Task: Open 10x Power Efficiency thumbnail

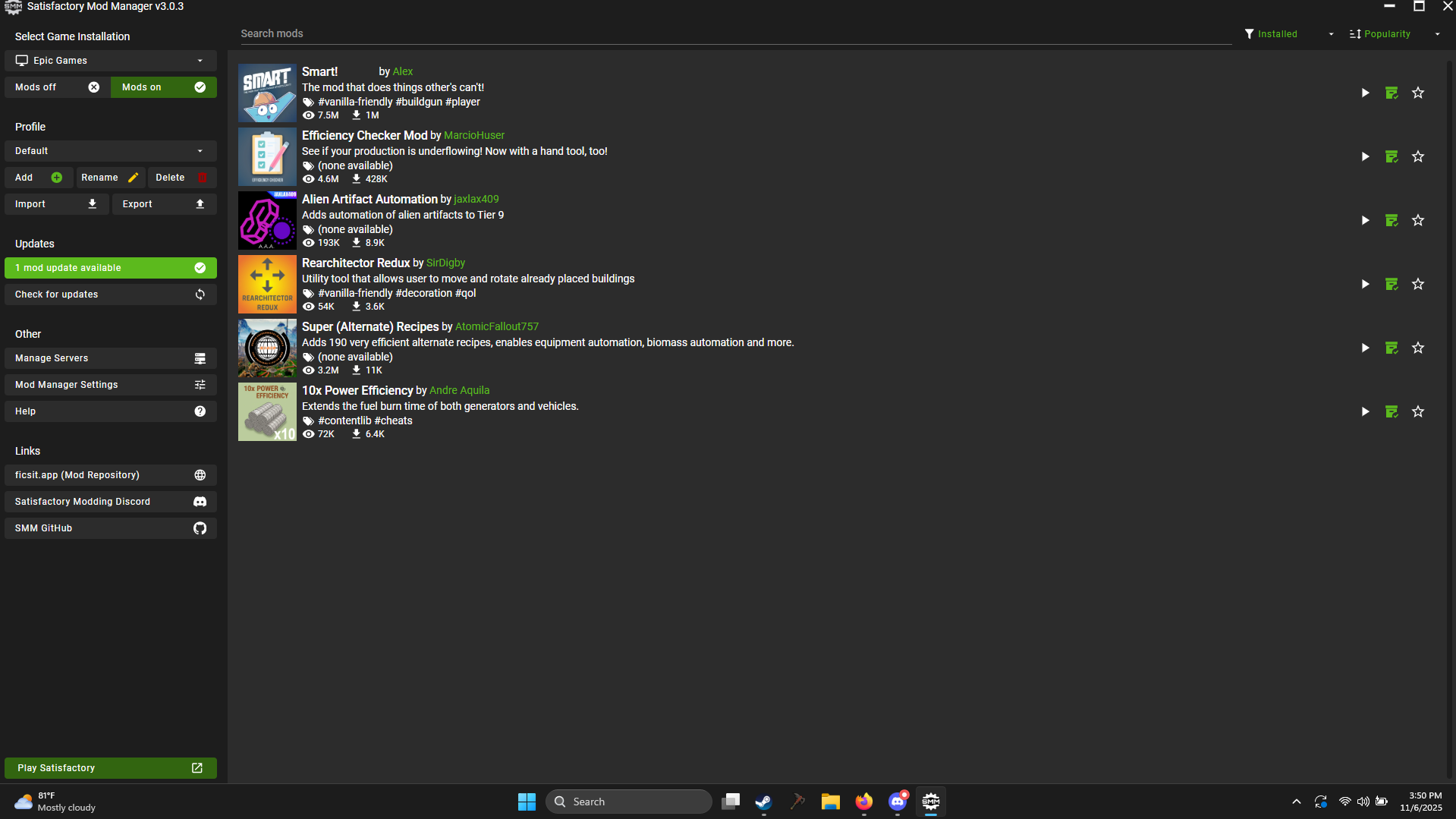Action: (267, 411)
